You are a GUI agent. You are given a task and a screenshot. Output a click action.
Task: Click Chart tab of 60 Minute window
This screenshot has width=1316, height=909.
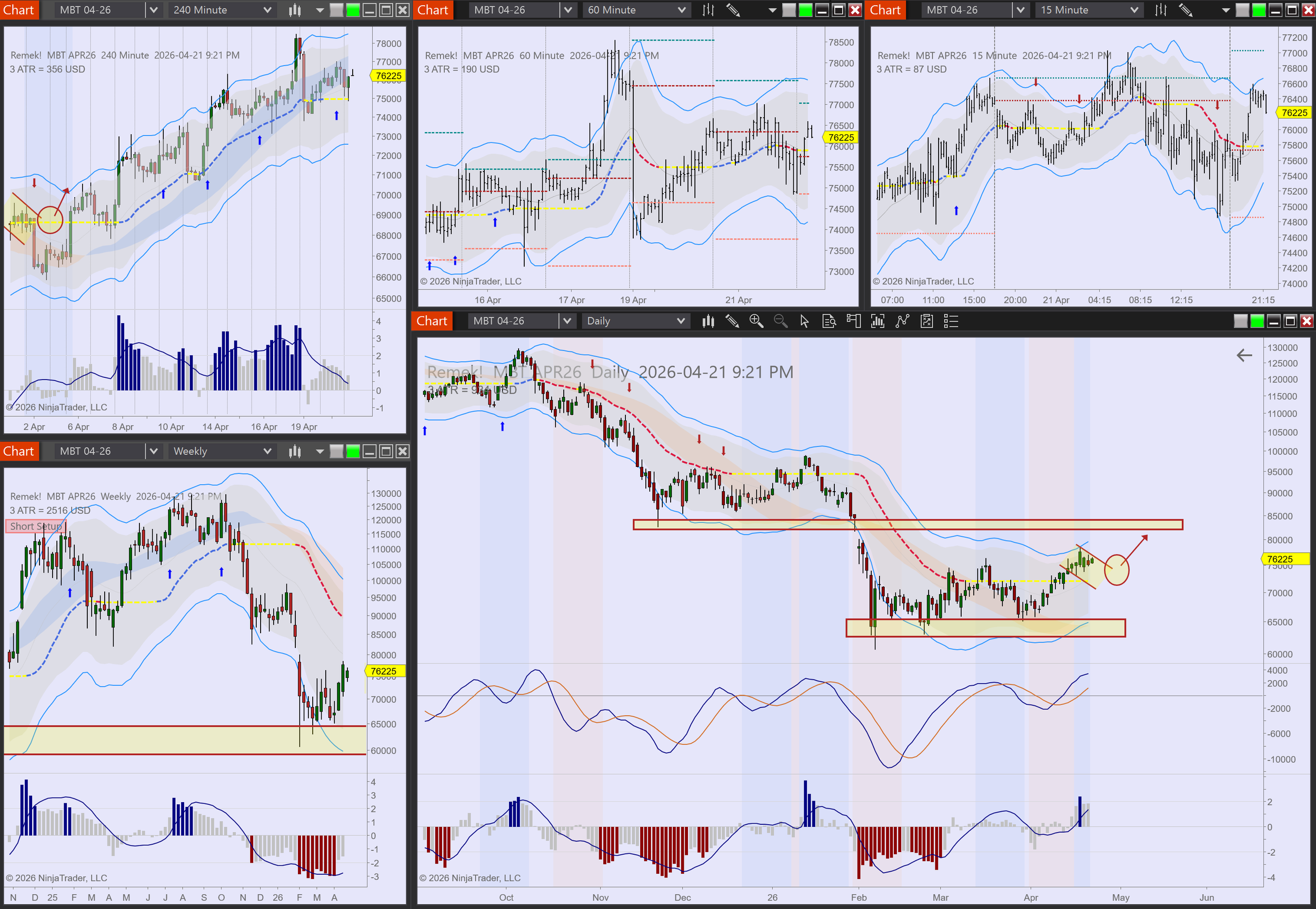[x=433, y=9]
